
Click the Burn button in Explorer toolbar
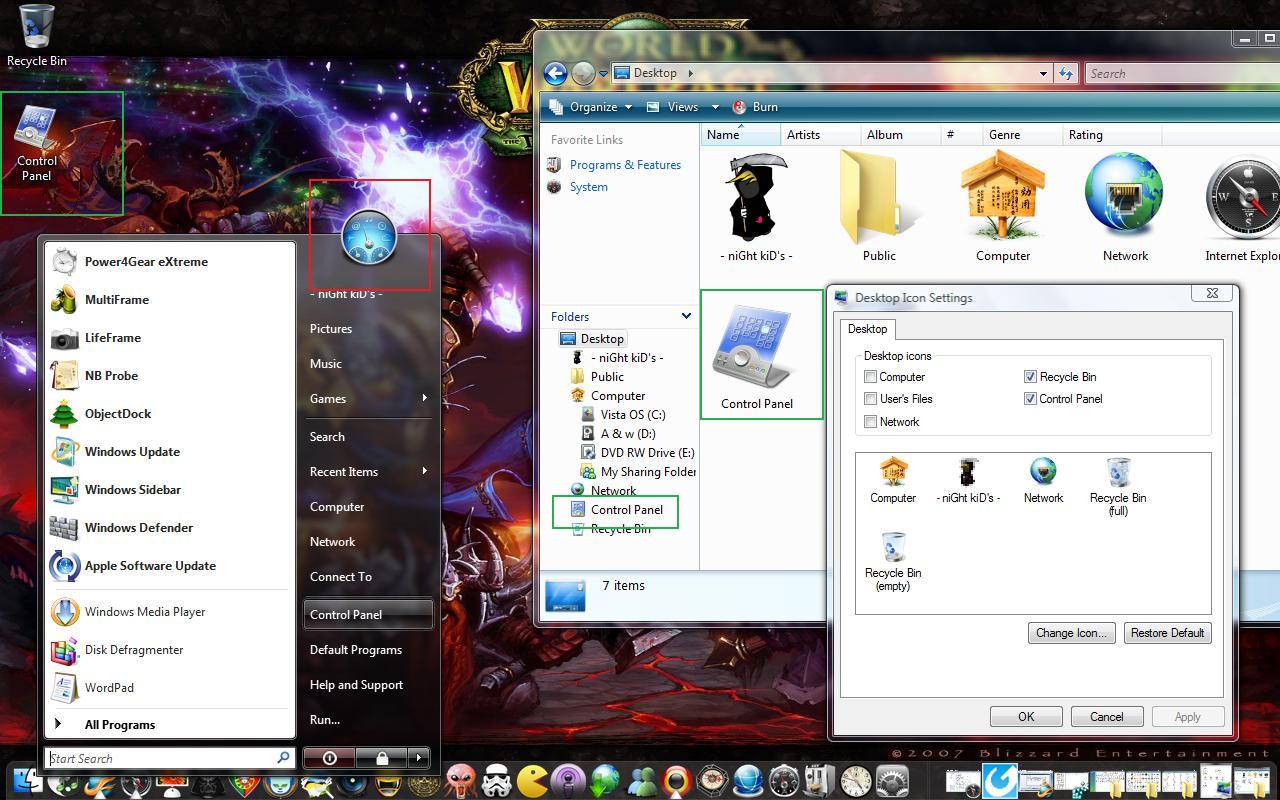(756, 107)
